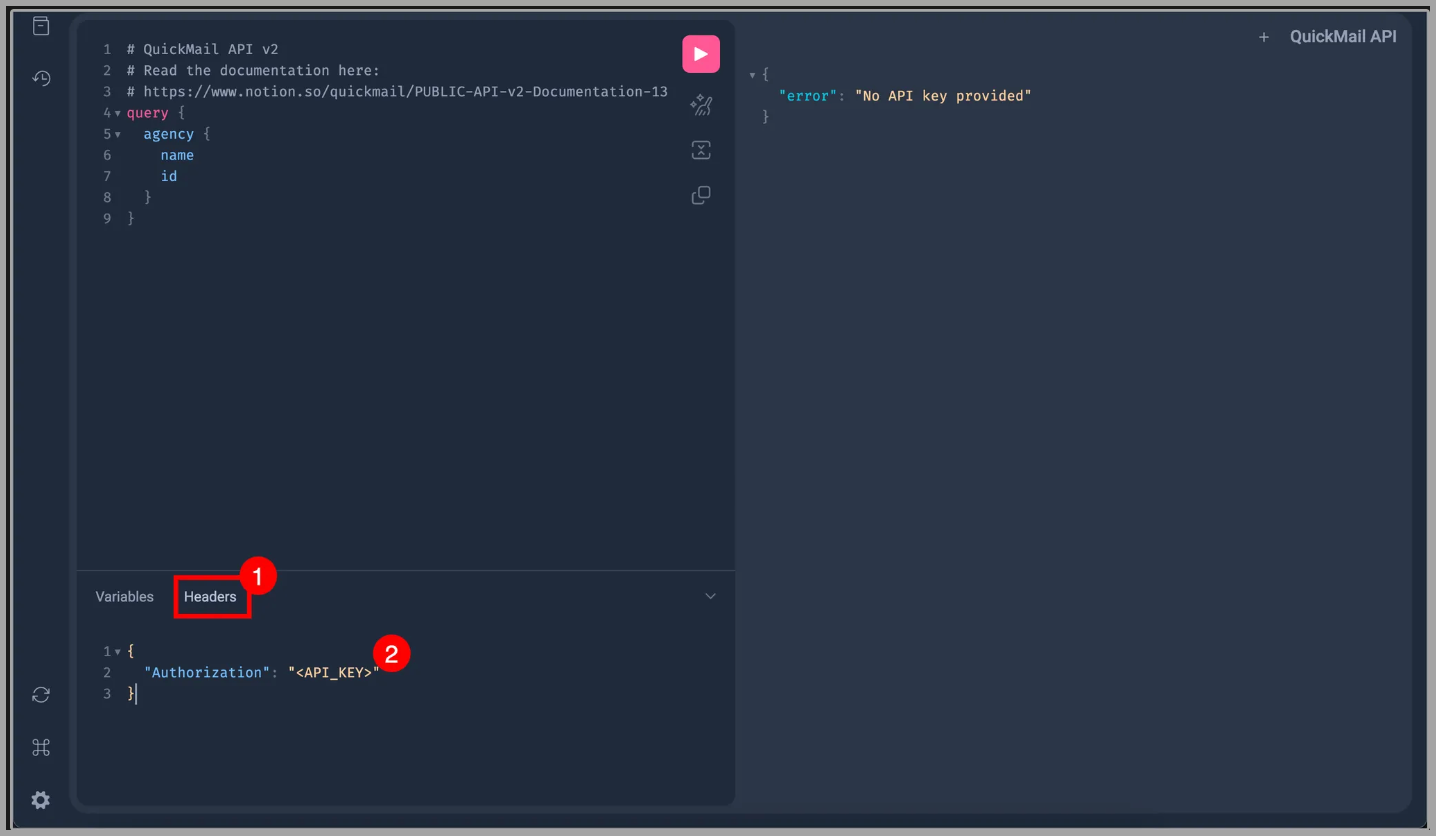This screenshot has height=836, width=1436.
Task: Switch to the Headers tab
Action: point(210,597)
